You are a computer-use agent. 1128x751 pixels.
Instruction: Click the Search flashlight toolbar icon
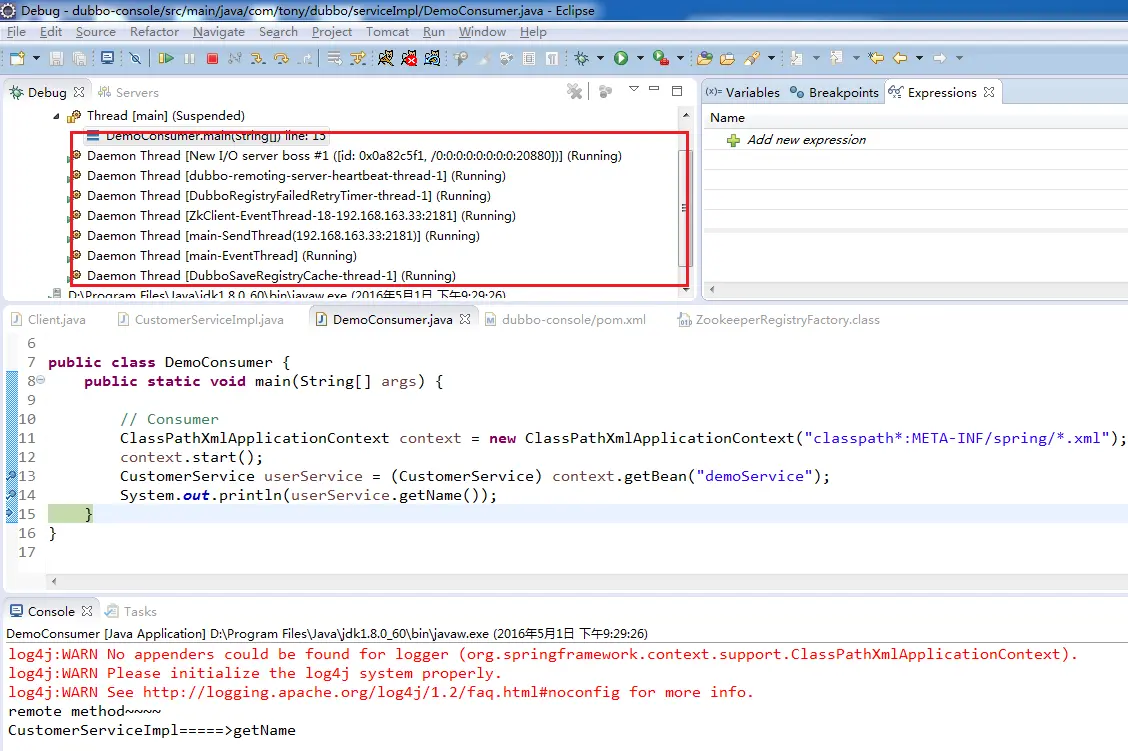(752, 58)
